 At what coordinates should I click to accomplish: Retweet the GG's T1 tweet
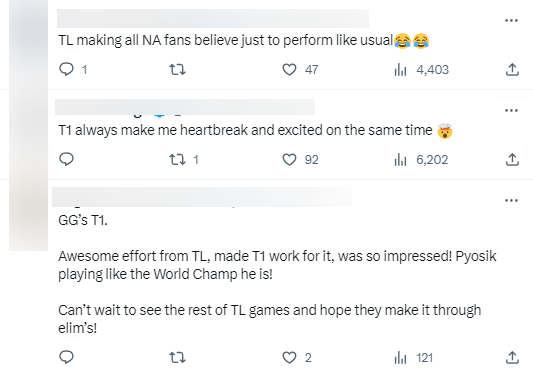[x=177, y=358]
